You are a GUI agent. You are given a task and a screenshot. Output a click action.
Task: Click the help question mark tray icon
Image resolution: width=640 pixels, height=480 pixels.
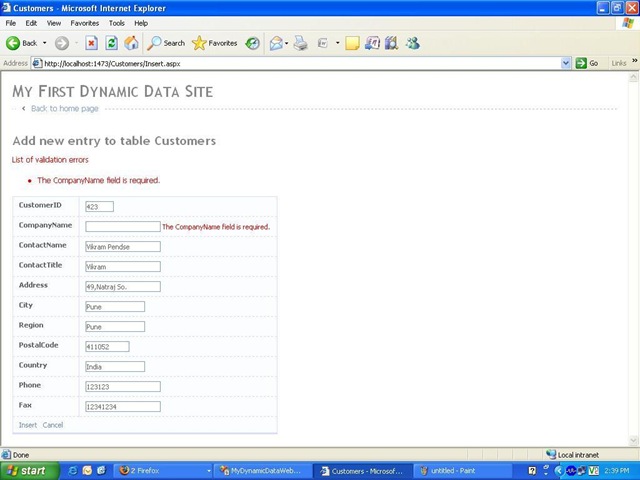click(532, 471)
